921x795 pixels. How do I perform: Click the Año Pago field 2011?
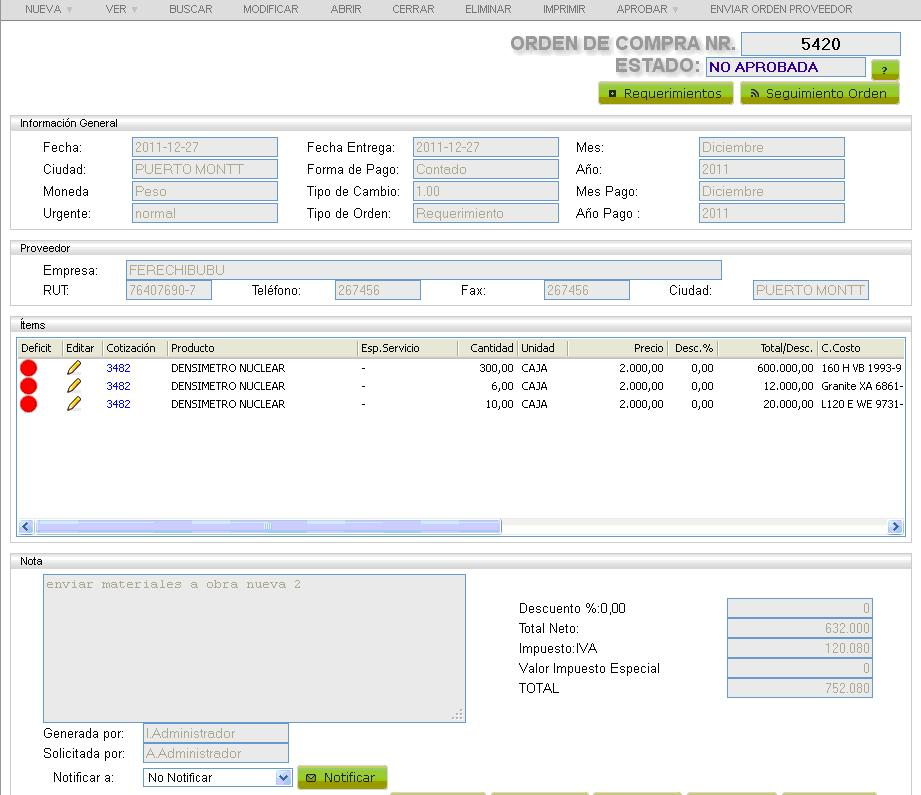772,213
